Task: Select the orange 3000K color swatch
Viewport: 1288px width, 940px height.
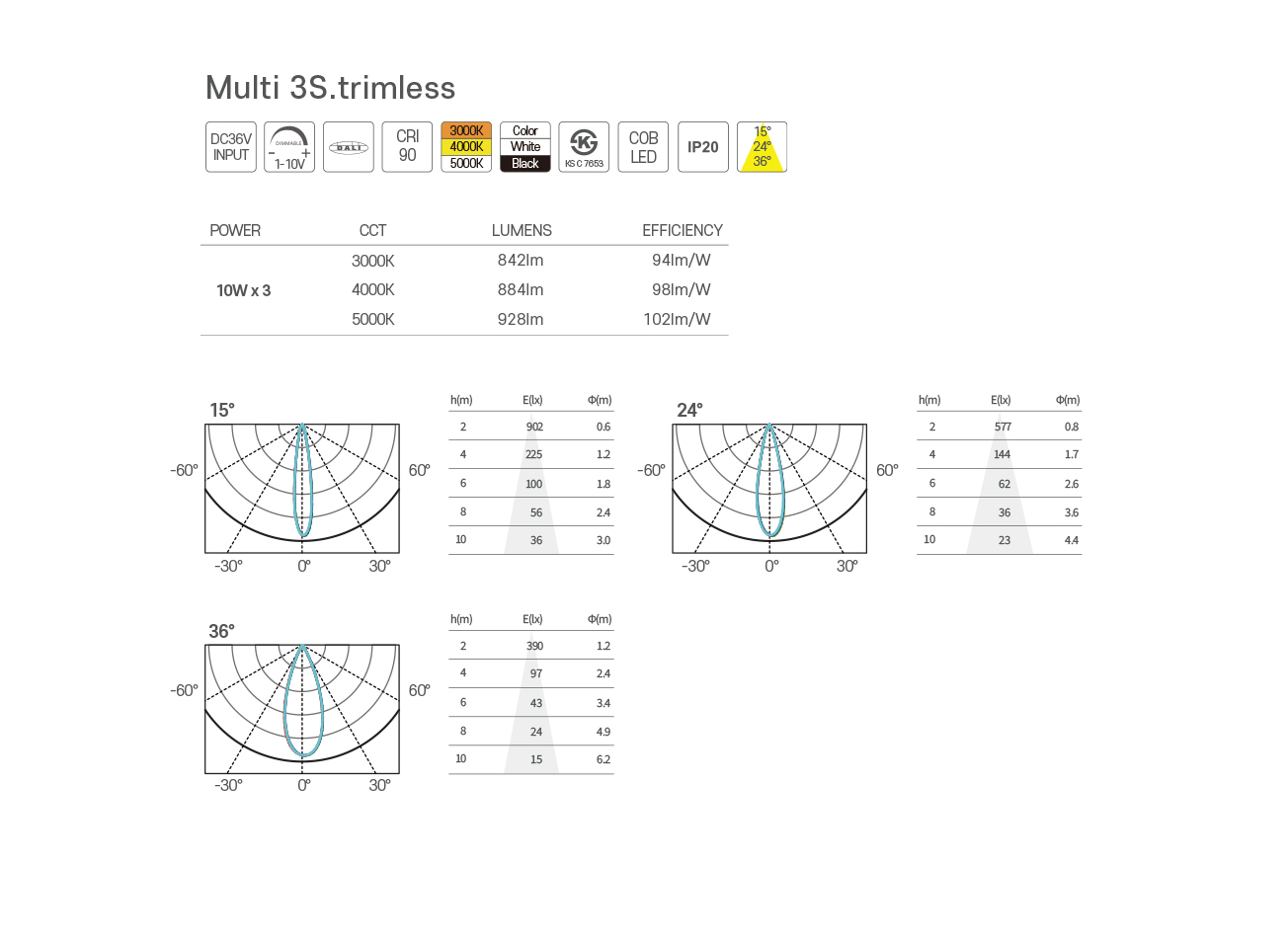Action: point(466,131)
